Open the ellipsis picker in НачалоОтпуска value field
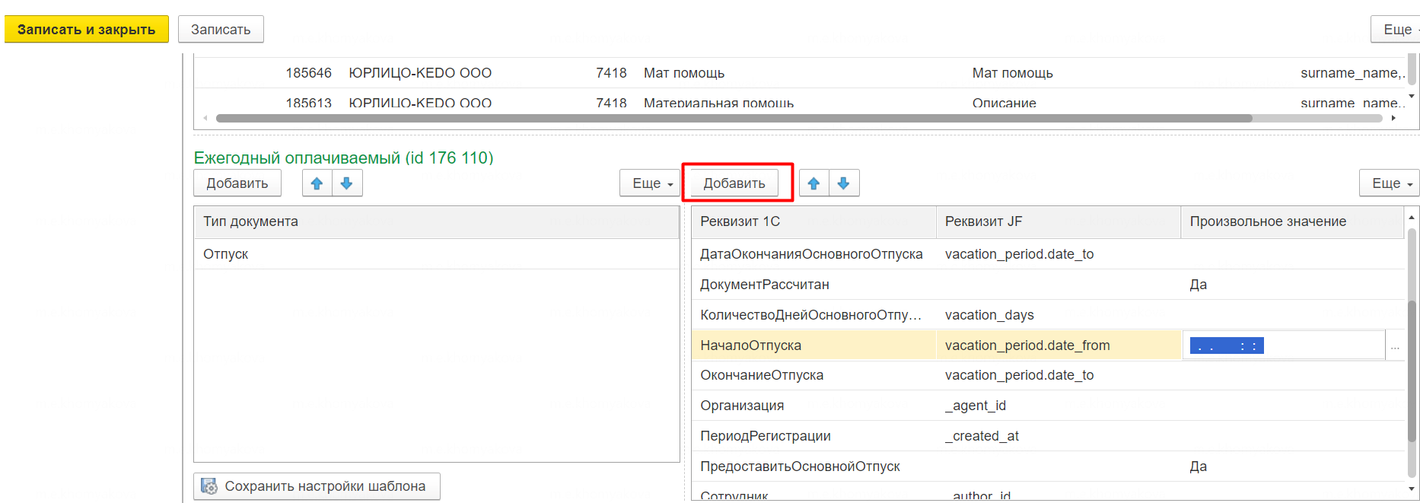The width and height of the screenshot is (1420, 503). click(x=1394, y=346)
